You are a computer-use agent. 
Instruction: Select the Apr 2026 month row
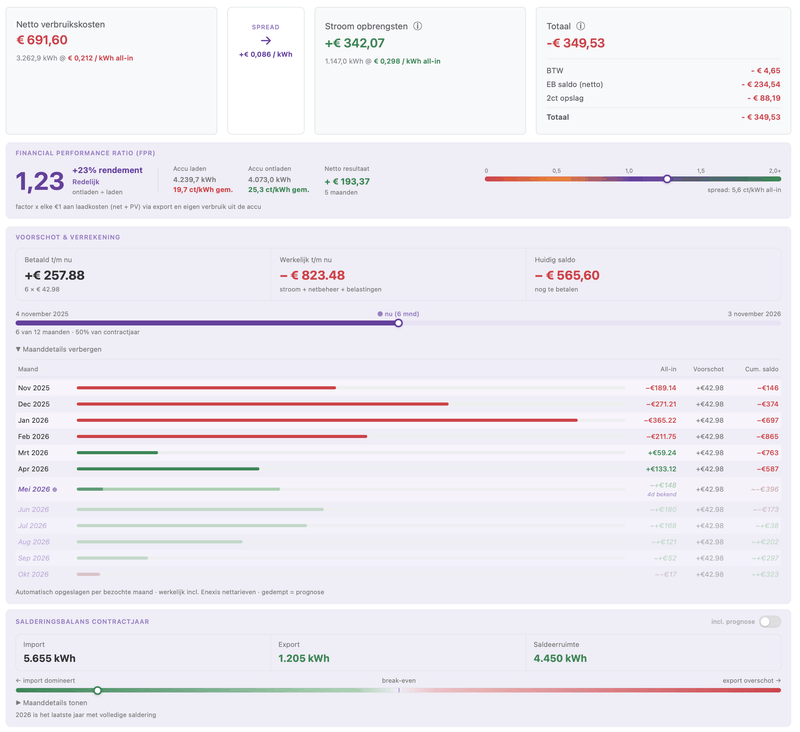398,469
